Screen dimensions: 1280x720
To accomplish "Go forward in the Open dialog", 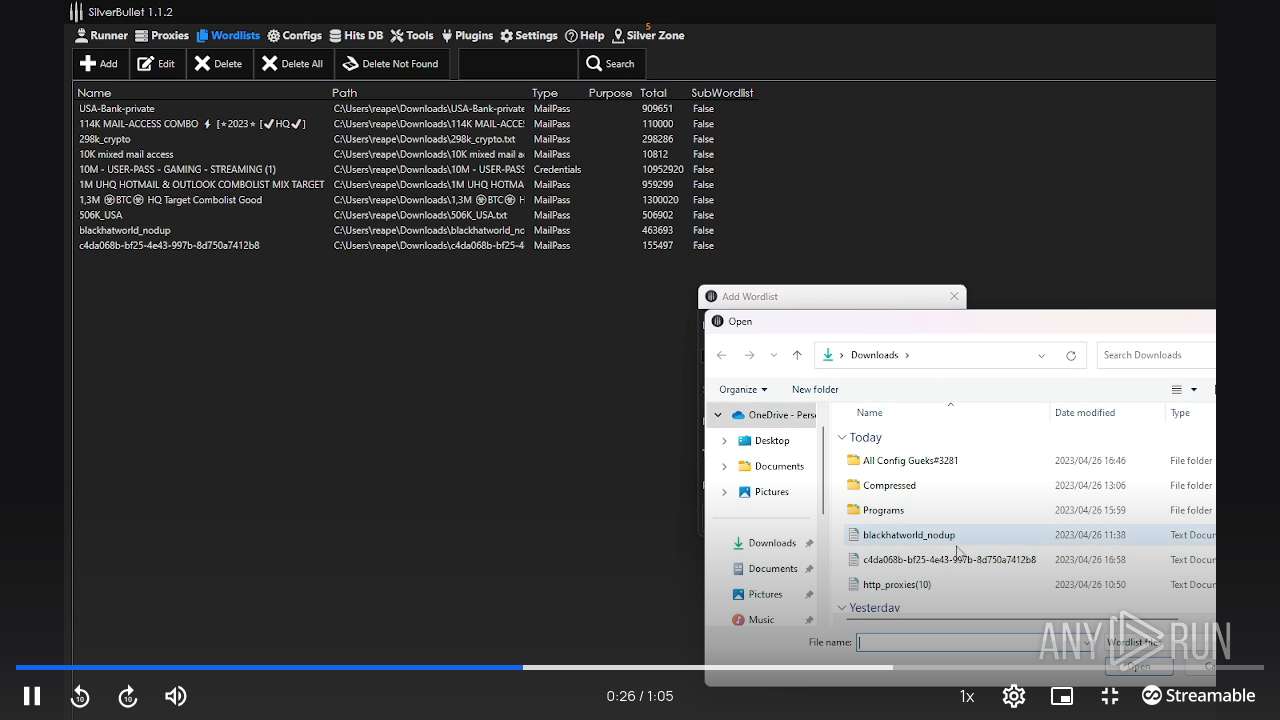I will 749,355.
